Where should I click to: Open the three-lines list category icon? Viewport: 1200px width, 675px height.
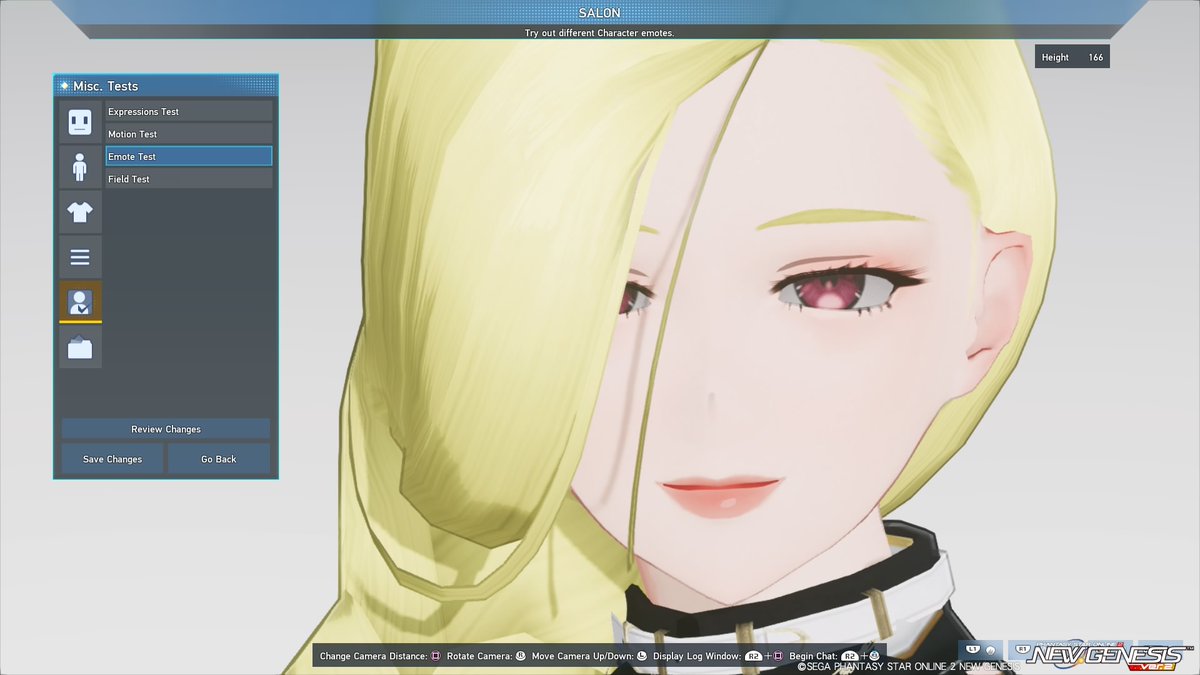[80, 257]
